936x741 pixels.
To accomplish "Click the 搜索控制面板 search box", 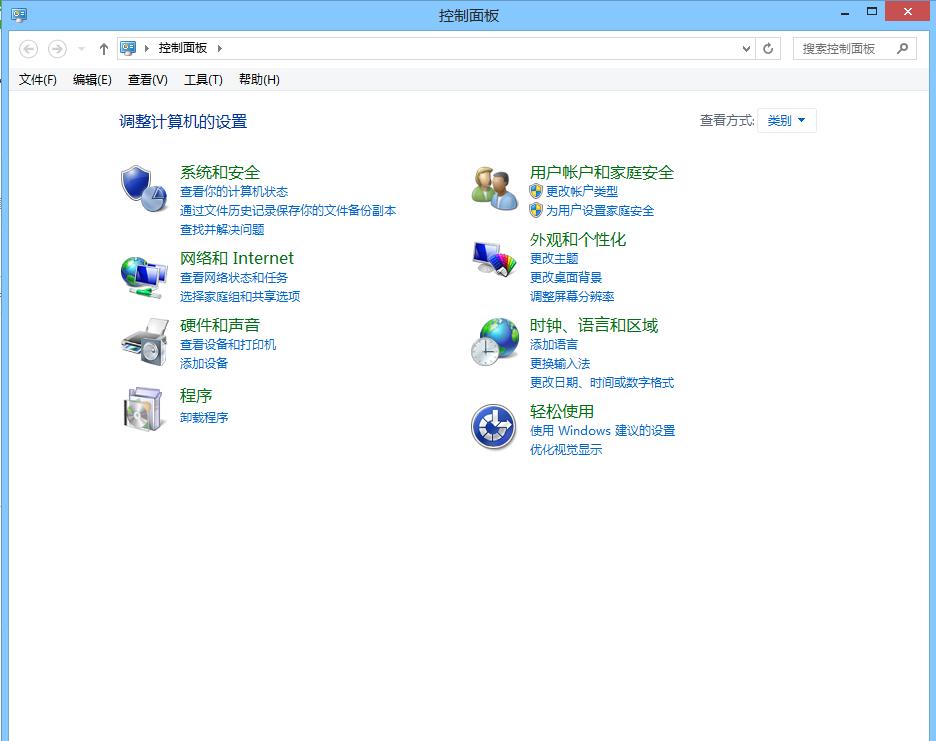I will (845, 48).
